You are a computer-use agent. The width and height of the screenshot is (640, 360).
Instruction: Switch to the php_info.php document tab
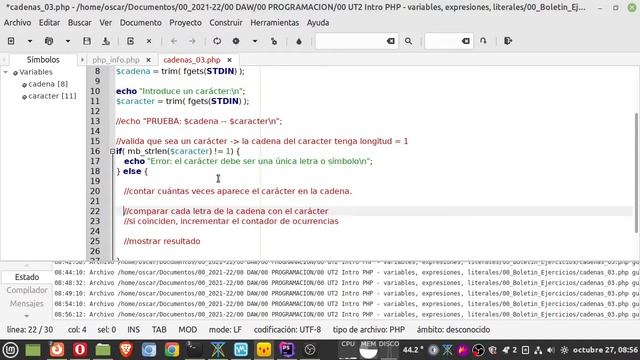[x=116, y=60]
